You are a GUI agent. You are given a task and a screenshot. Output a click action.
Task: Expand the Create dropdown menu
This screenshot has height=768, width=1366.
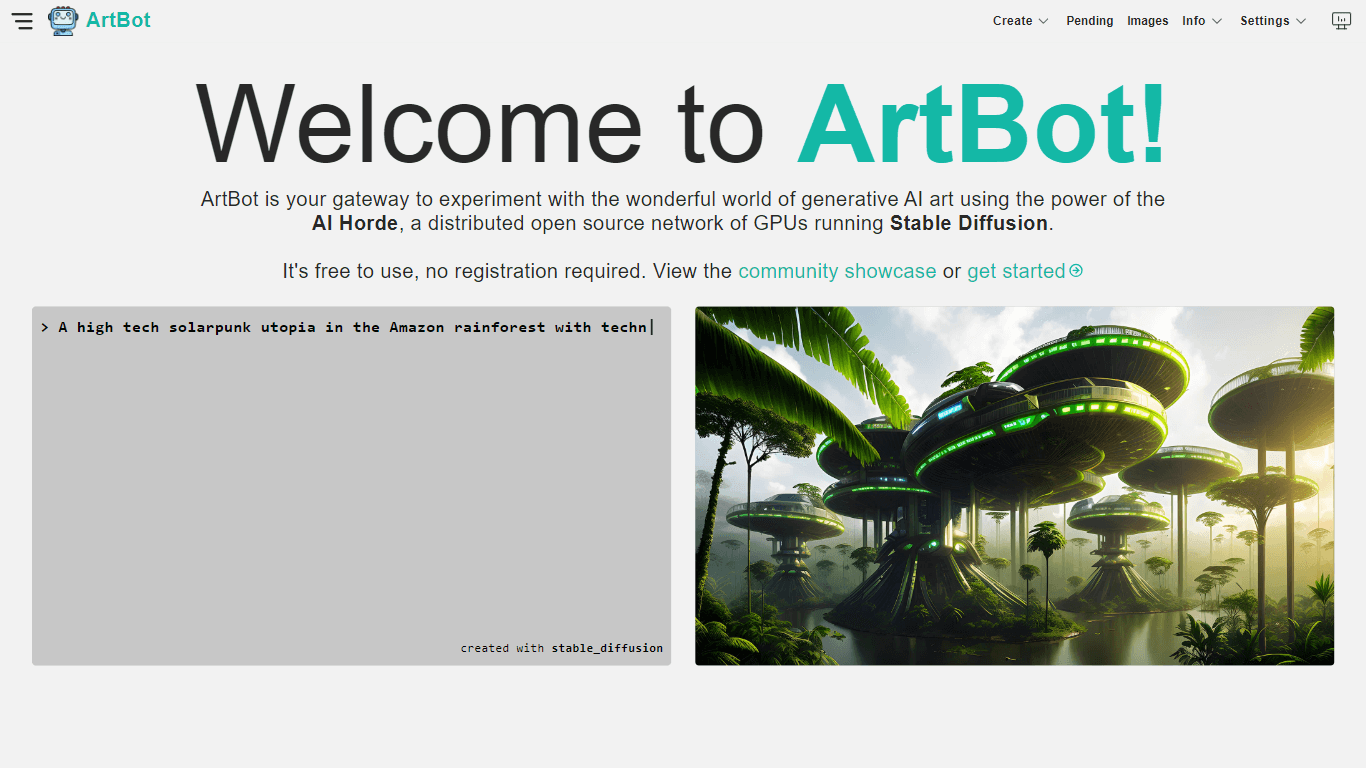click(x=1020, y=21)
